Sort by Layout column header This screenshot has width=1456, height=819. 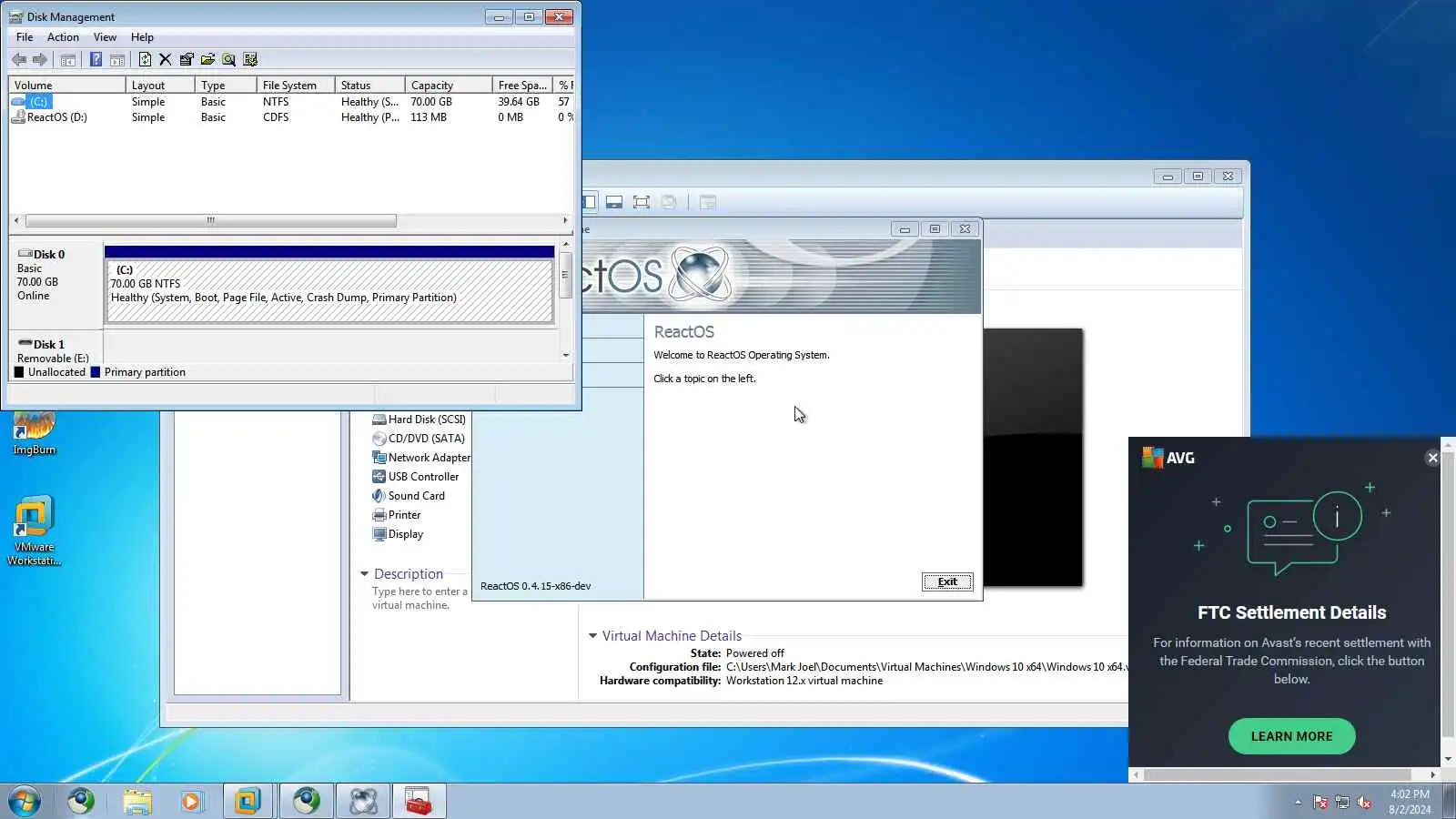pos(160,85)
